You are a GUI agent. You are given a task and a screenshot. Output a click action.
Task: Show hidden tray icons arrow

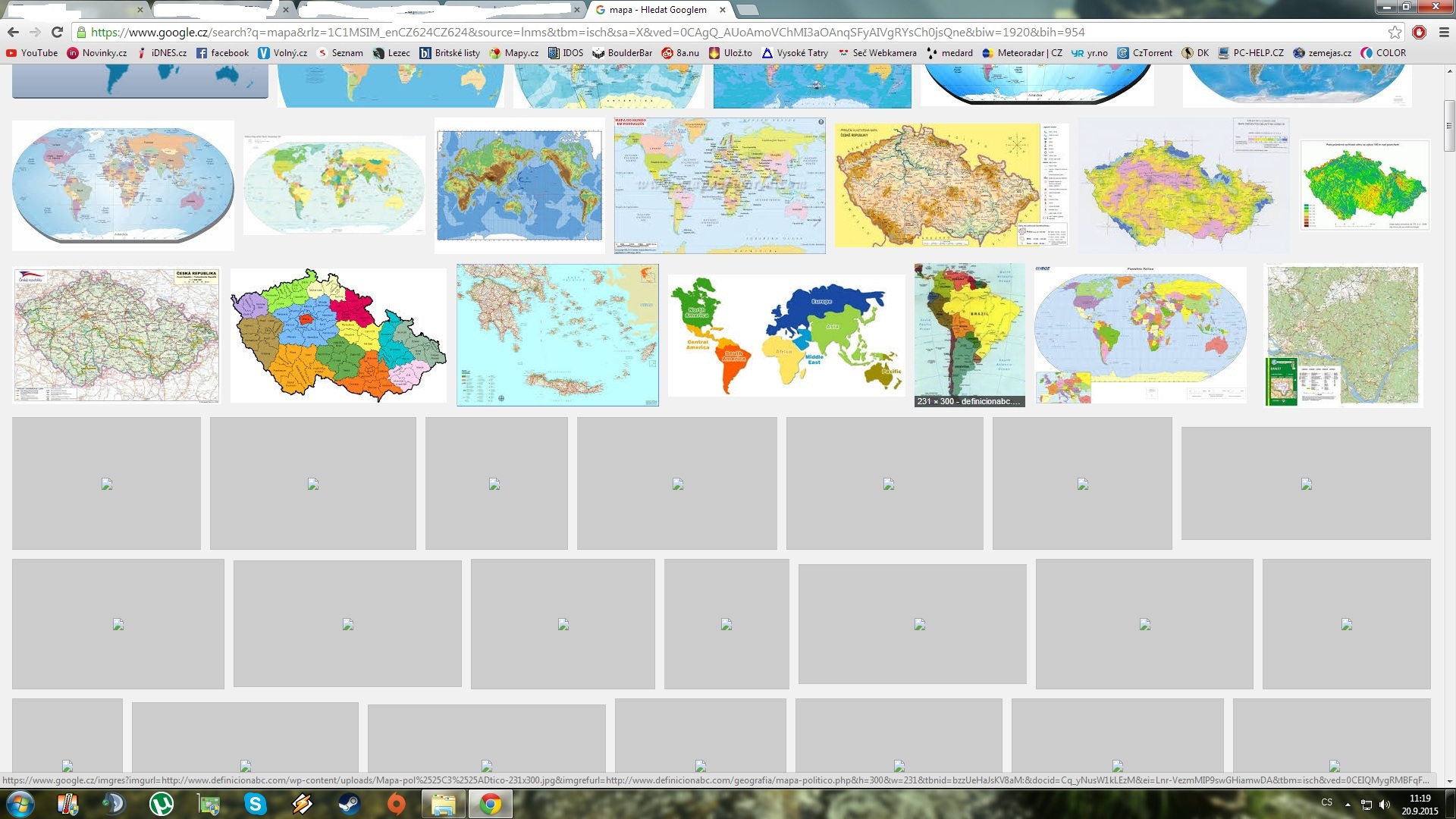1348,804
